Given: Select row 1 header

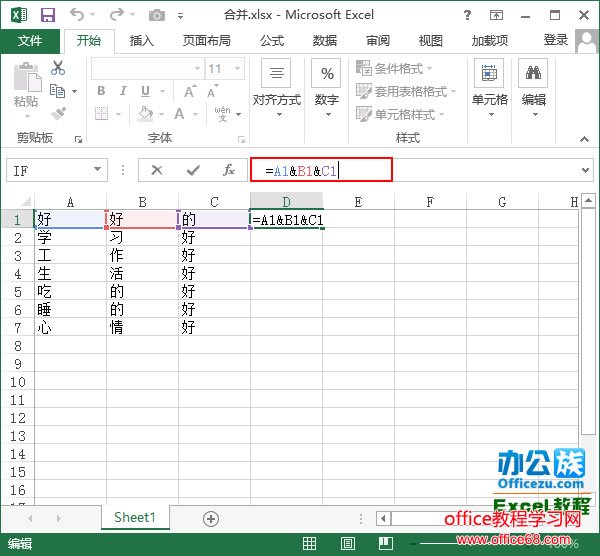Looking at the screenshot, I should 18,220.
